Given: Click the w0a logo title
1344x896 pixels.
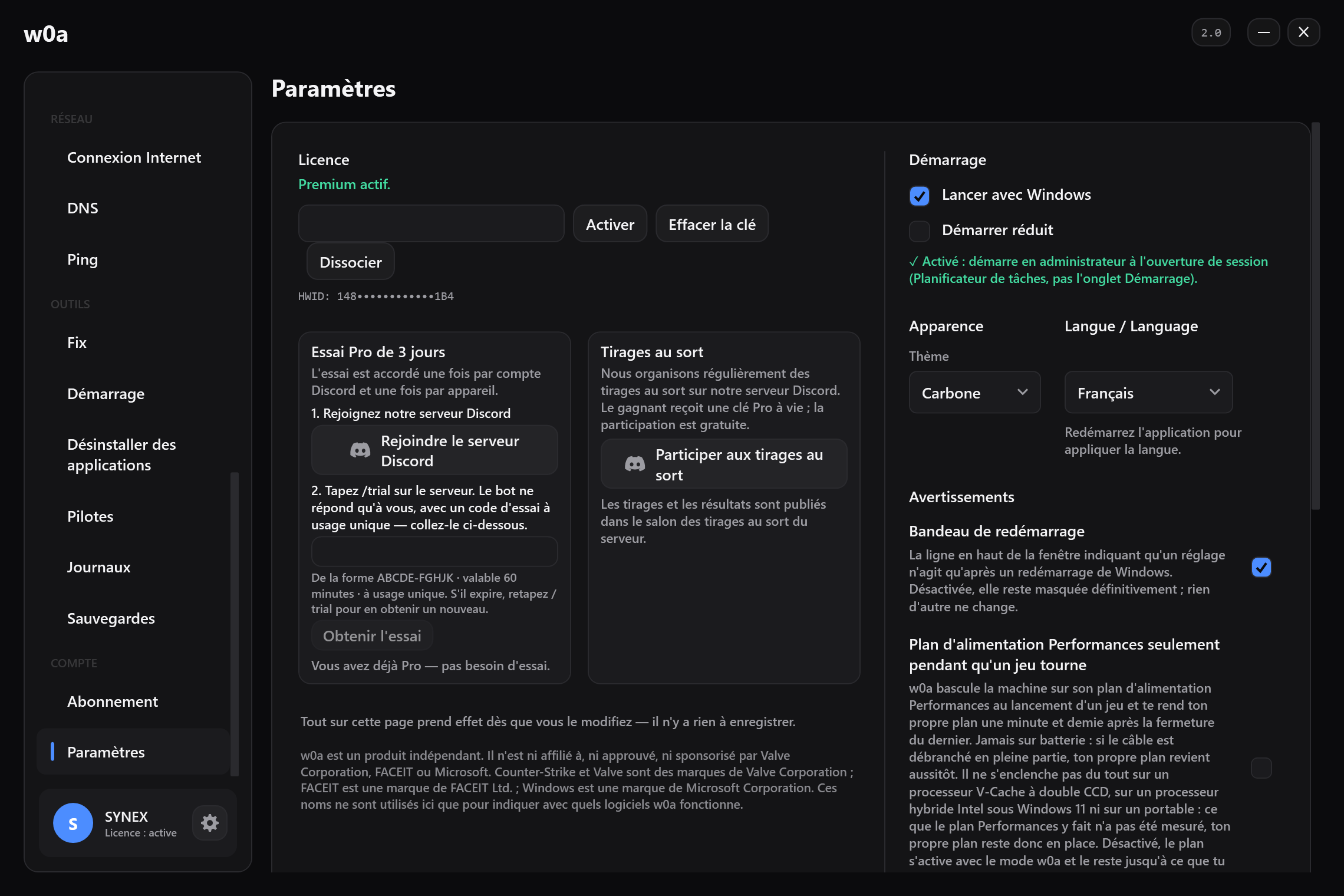Looking at the screenshot, I should tap(46, 34).
